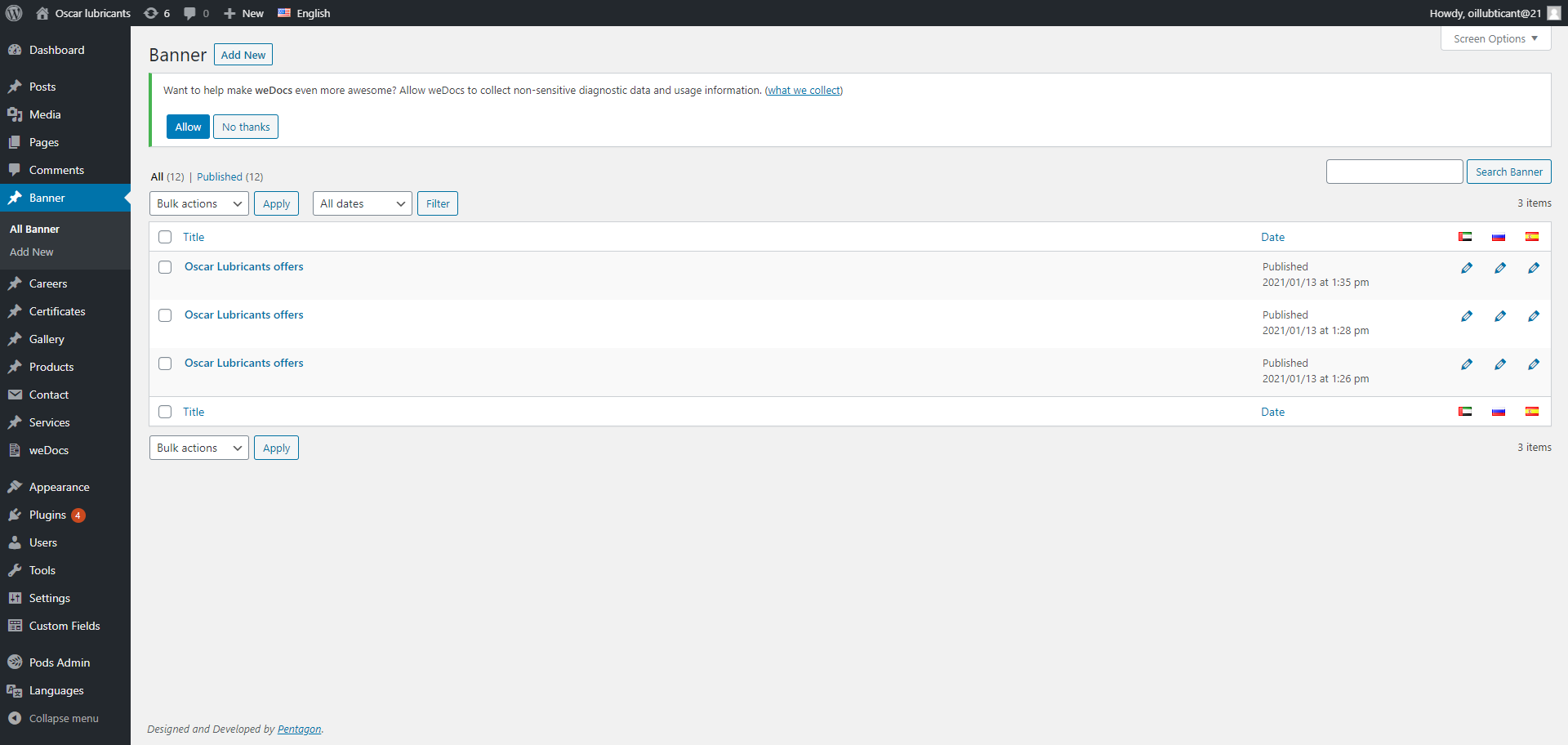This screenshot has height=745, width=1568.
Task: Open the All dates filter dropdown
Action: pyautogui.click(x=363, y=203)
